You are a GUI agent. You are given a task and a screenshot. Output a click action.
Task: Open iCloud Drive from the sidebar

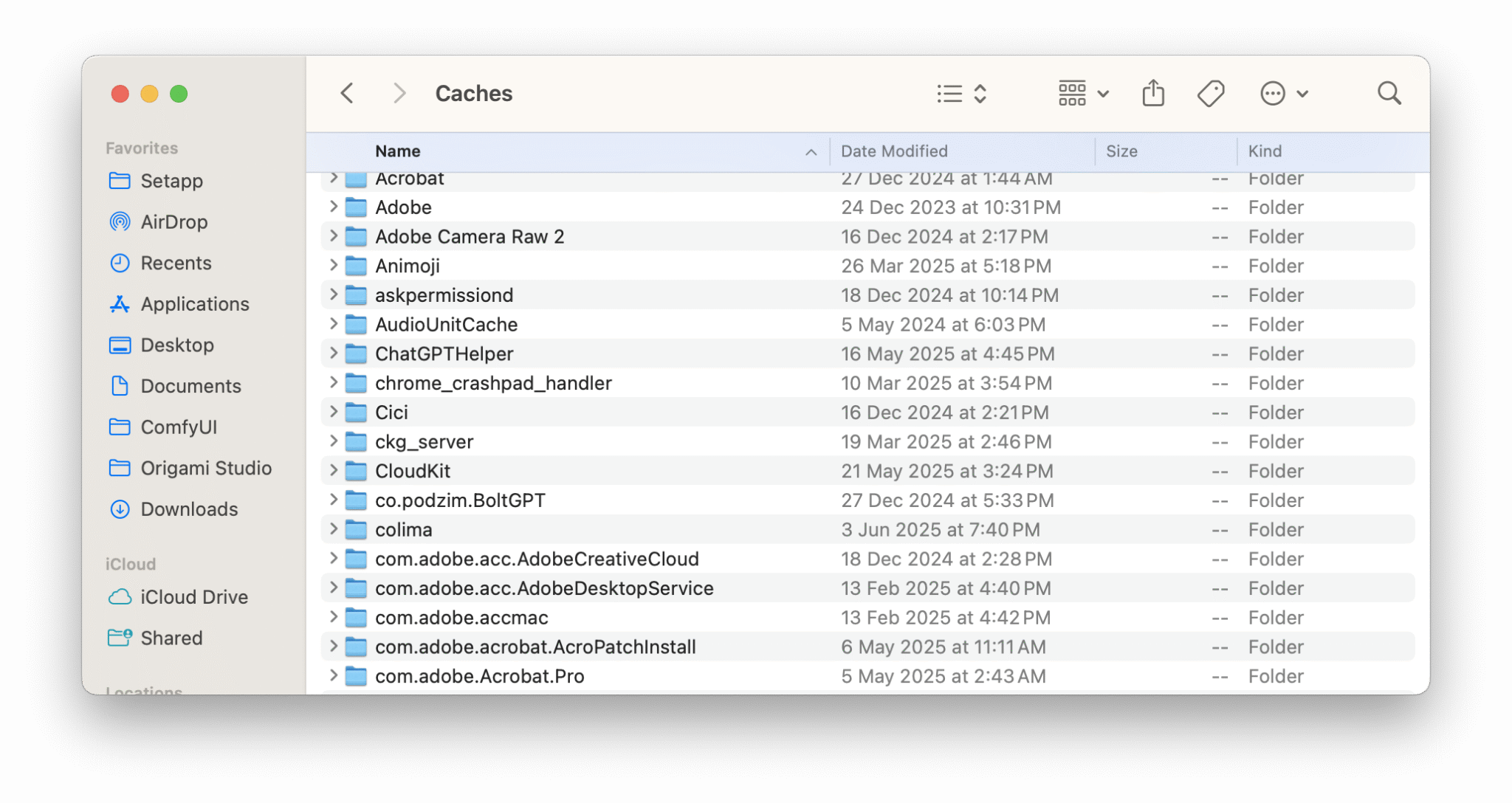click(x=194, y=596)
